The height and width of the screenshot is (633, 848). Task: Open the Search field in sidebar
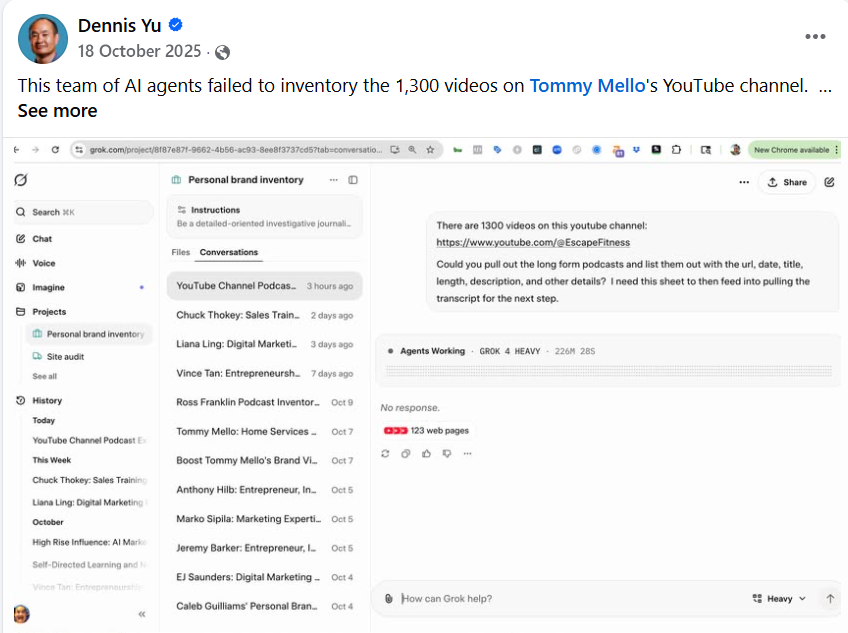pos(84,212)
